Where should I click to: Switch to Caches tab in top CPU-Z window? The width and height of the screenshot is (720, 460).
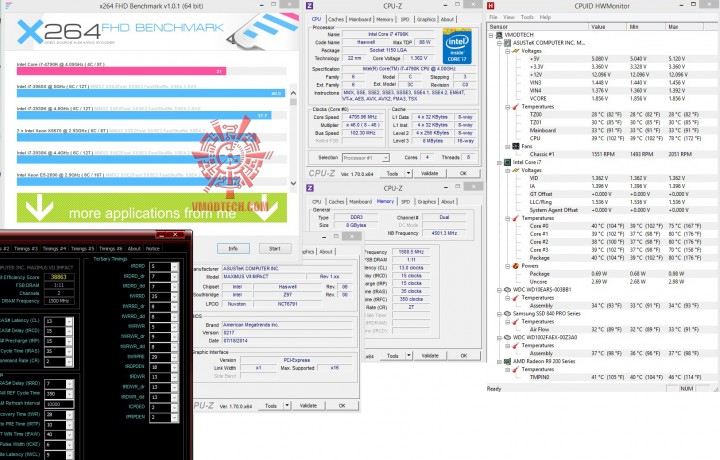point(336,19)
